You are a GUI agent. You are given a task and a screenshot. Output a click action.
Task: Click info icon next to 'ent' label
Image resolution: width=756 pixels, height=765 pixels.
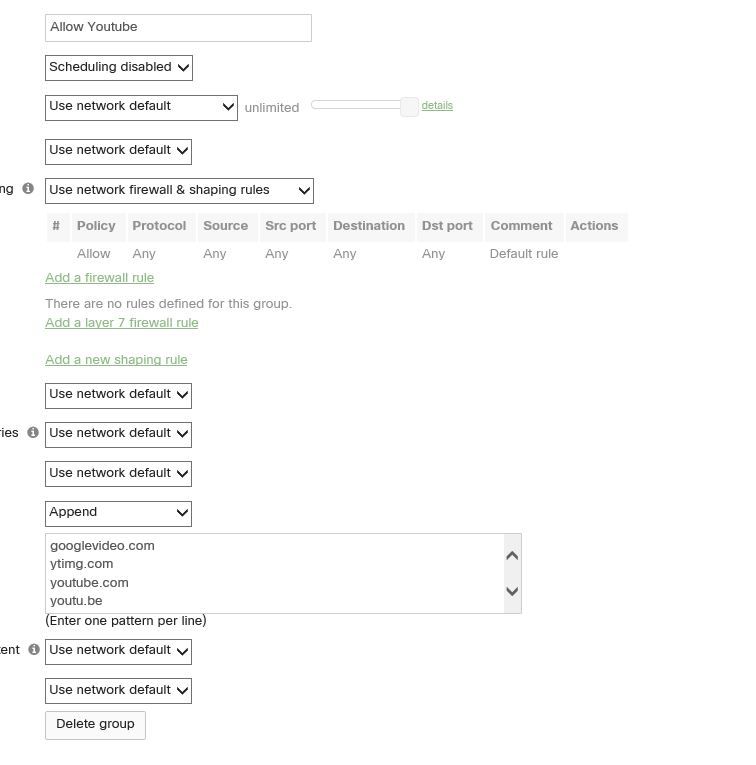33,649
